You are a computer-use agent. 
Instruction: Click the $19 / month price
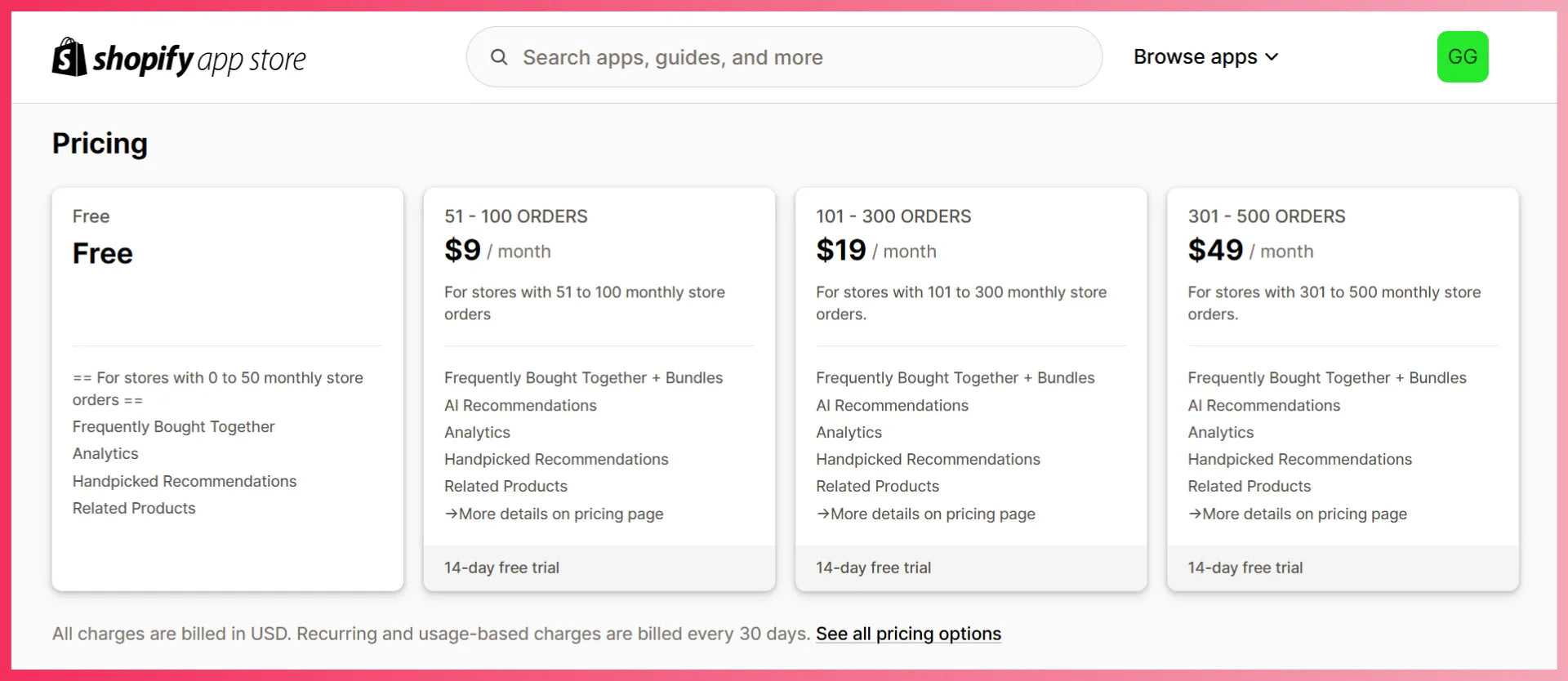pyautogui.click(x=875, y=251)
